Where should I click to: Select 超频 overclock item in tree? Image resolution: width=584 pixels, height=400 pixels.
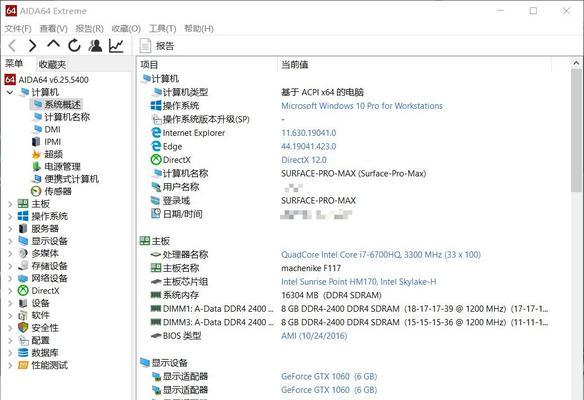(x=54, y=154)
